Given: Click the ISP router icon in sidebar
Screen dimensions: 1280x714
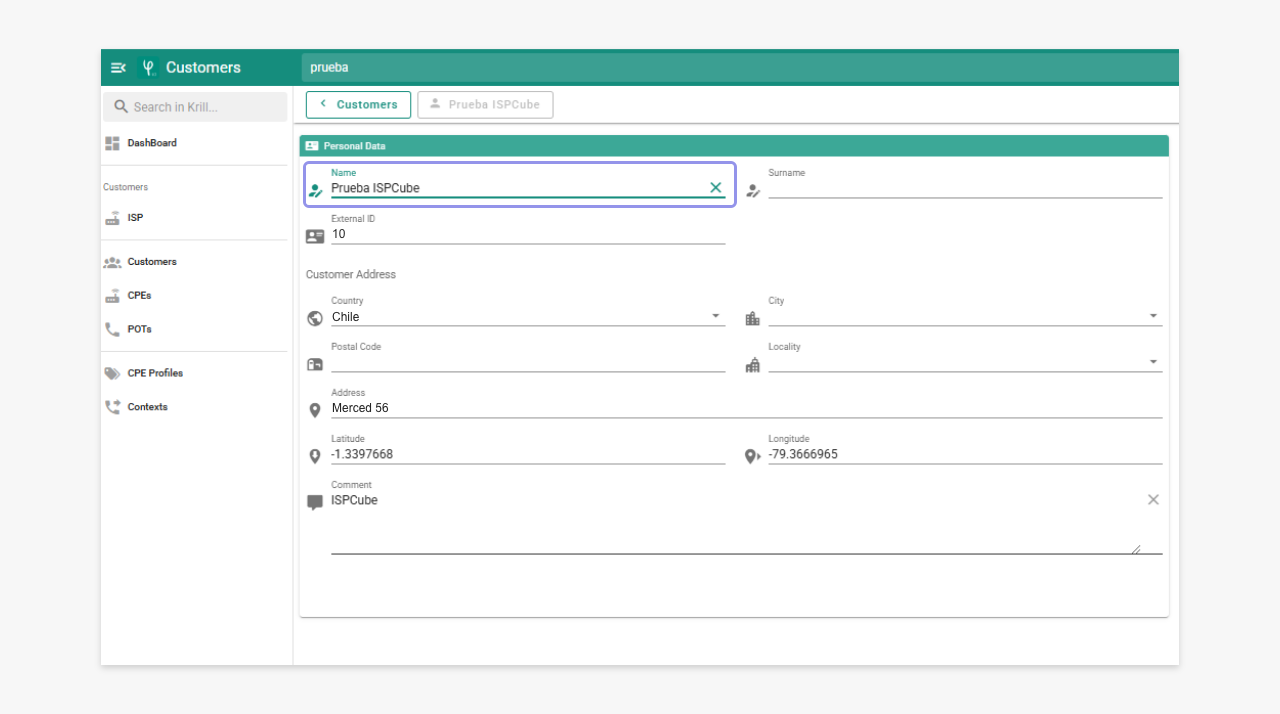Looking at the screenshot, I should [112, 217].
